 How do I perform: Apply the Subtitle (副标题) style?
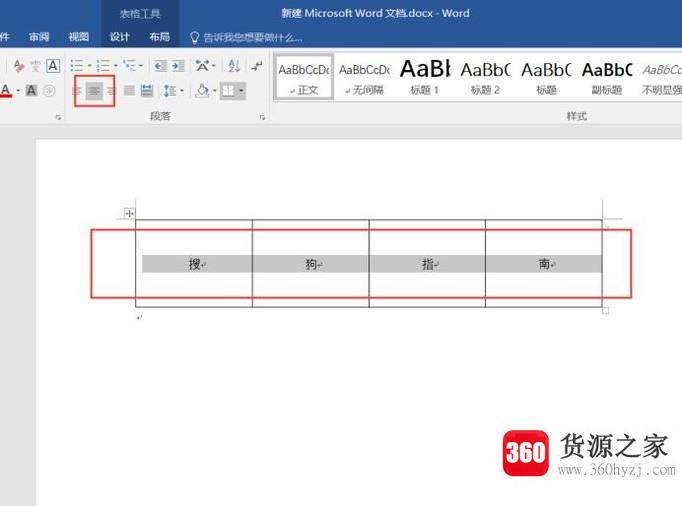click(x=607, y=78)
